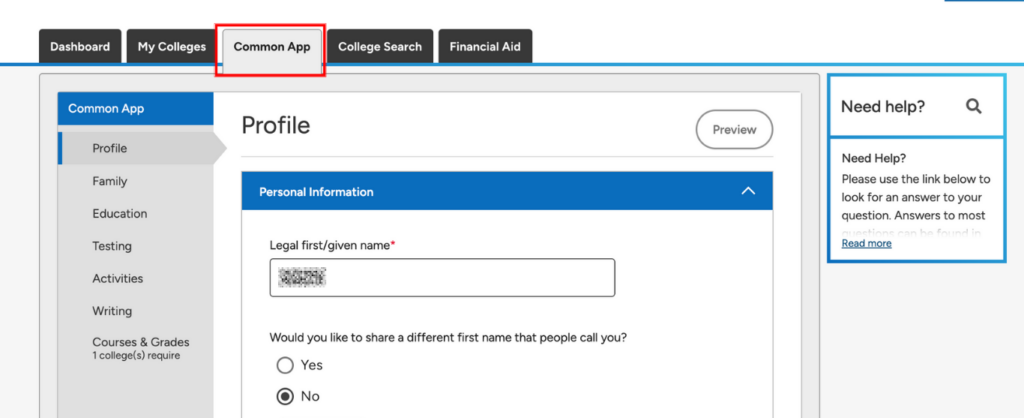Collapse the Personal Information section chevron
The width and height of the screenshot is (1024, 418).
(747, 191)
